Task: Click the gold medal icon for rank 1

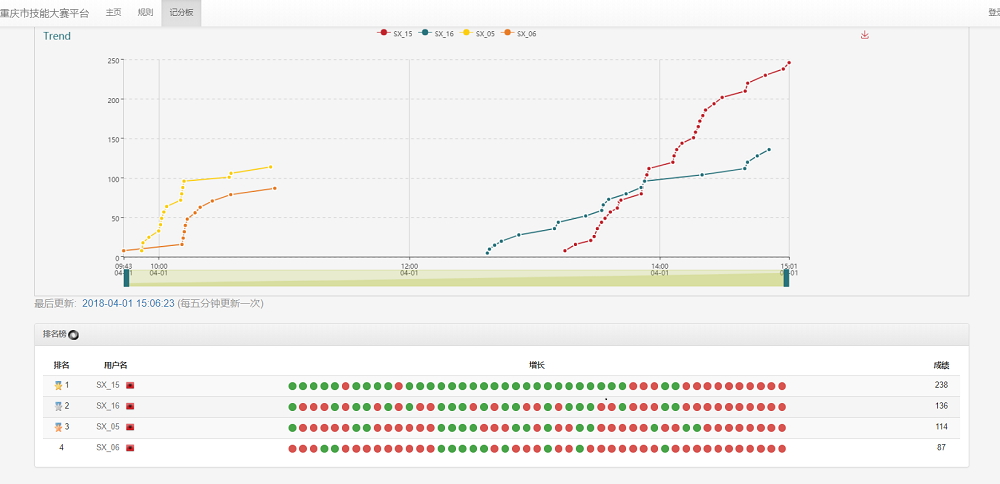Action: coord(58,385)
